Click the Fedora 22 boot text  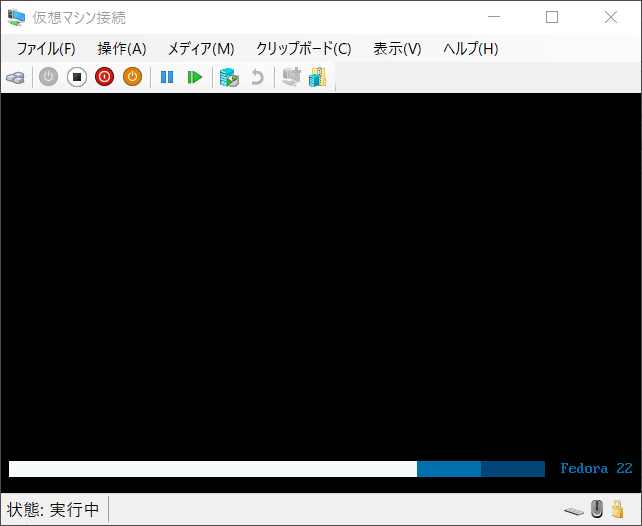(596, 468)
